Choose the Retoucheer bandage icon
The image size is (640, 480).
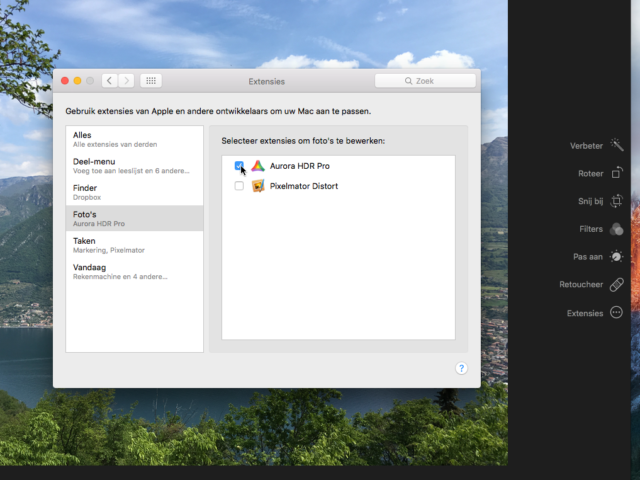tap(617, 285)
